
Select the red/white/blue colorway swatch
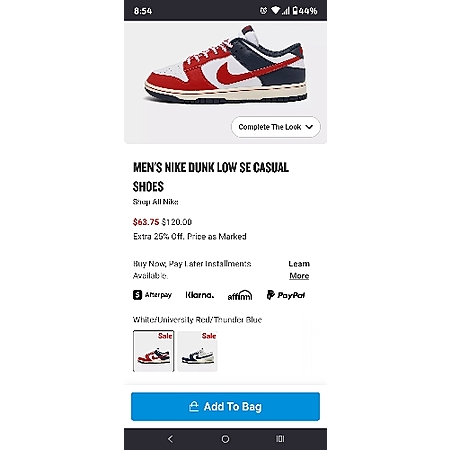[x=153, y=351]
